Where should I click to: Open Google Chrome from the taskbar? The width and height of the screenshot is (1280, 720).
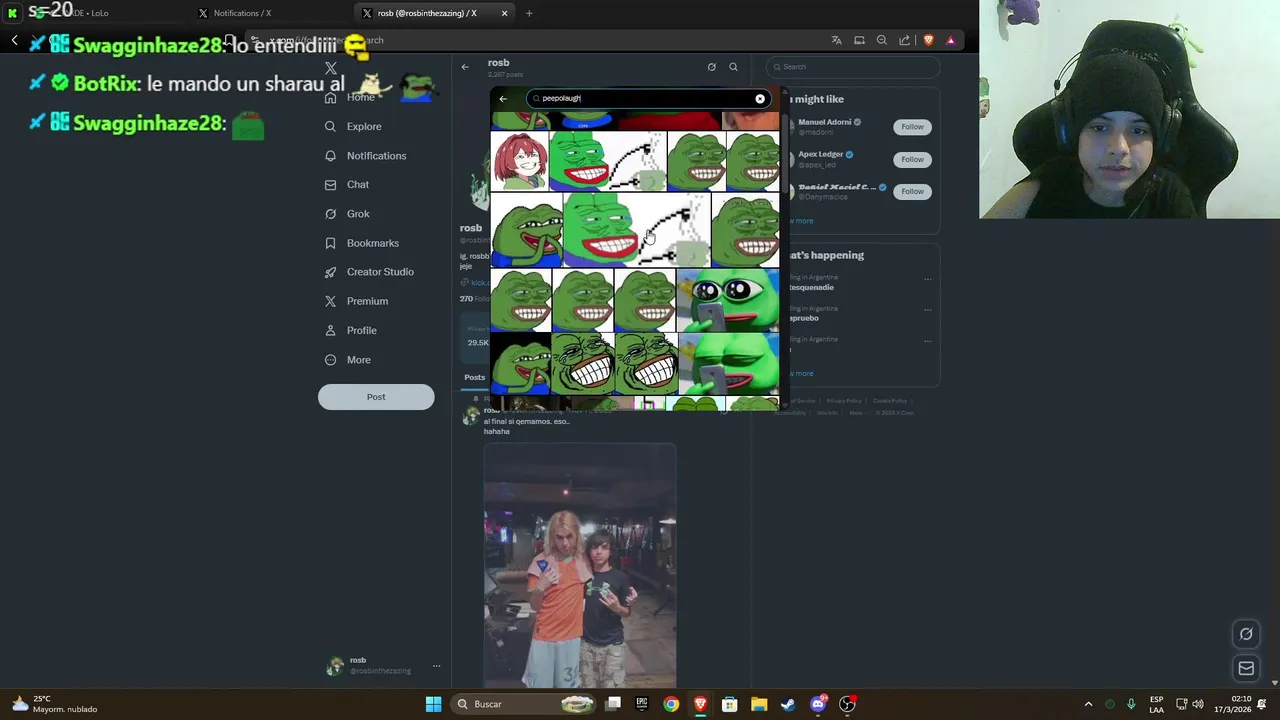pos(671,704)
